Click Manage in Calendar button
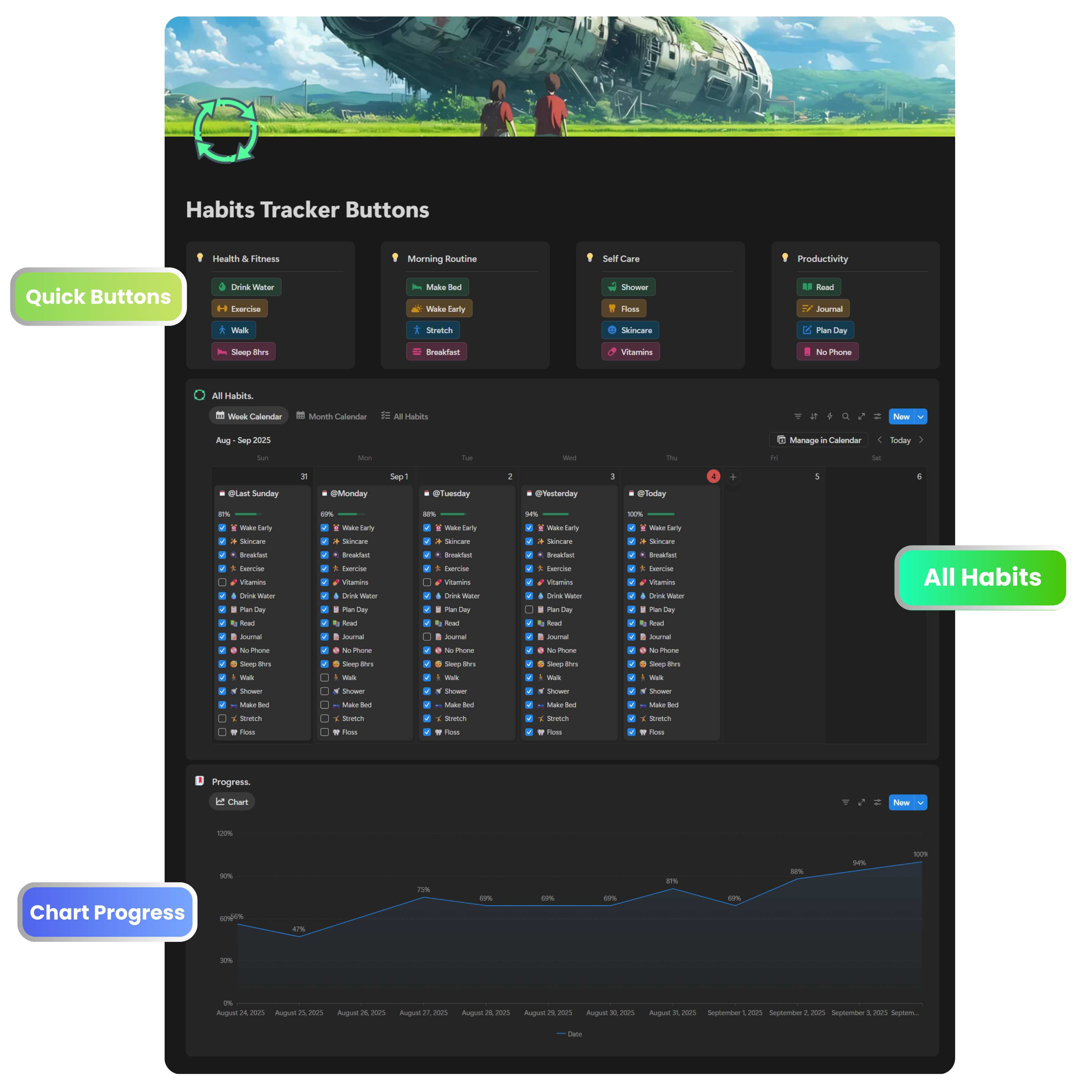This screenshot has width=1092, height=1092. [819, 440]
